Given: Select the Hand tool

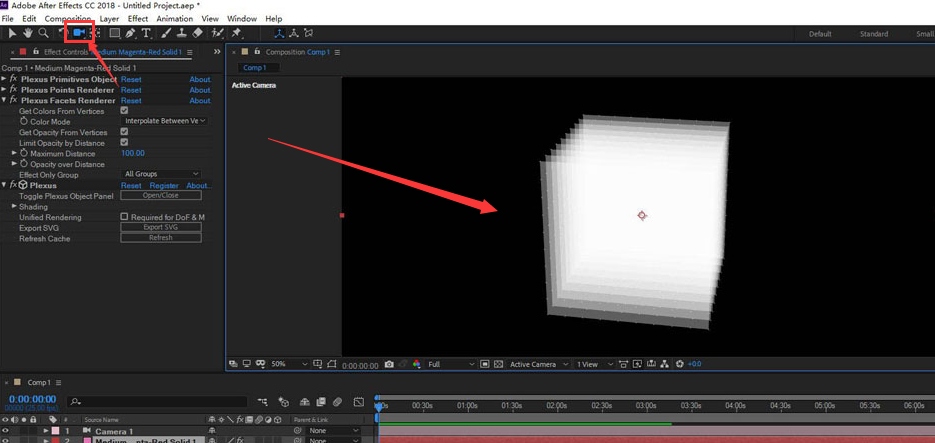Looking at the screenshot, I should point(27,33).
